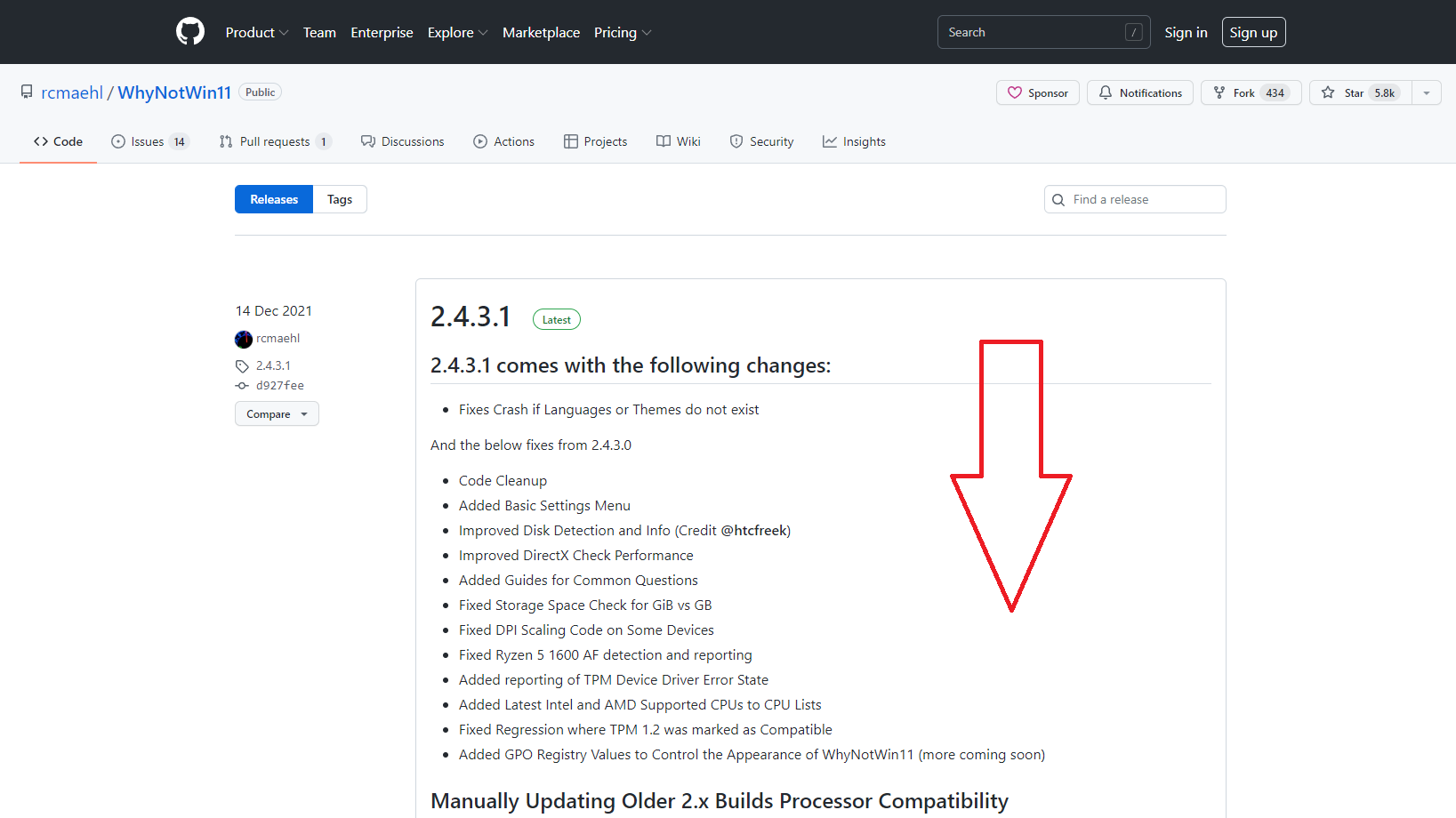Click 'Fixed Storage Space Check for GiB vs GB'
Screen dimensions: 1456x818
[585, 605]
